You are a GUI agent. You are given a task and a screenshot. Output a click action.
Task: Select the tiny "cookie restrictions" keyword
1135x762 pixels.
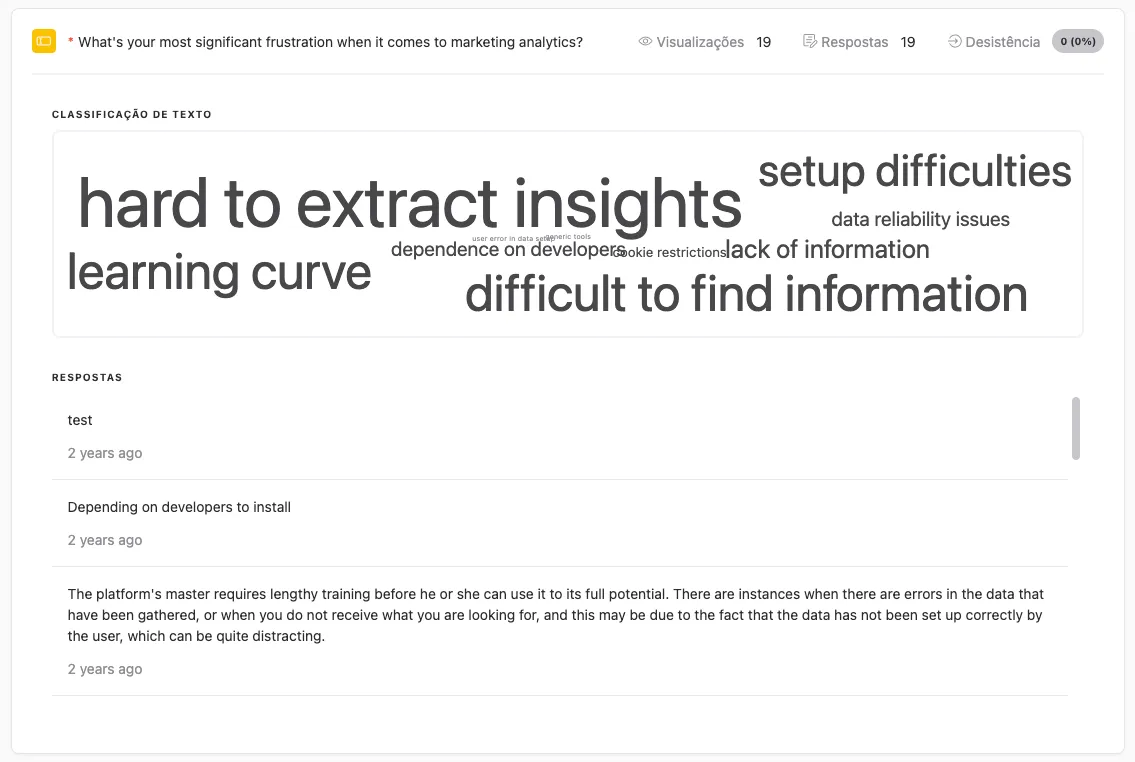click(x=668, y=253)
